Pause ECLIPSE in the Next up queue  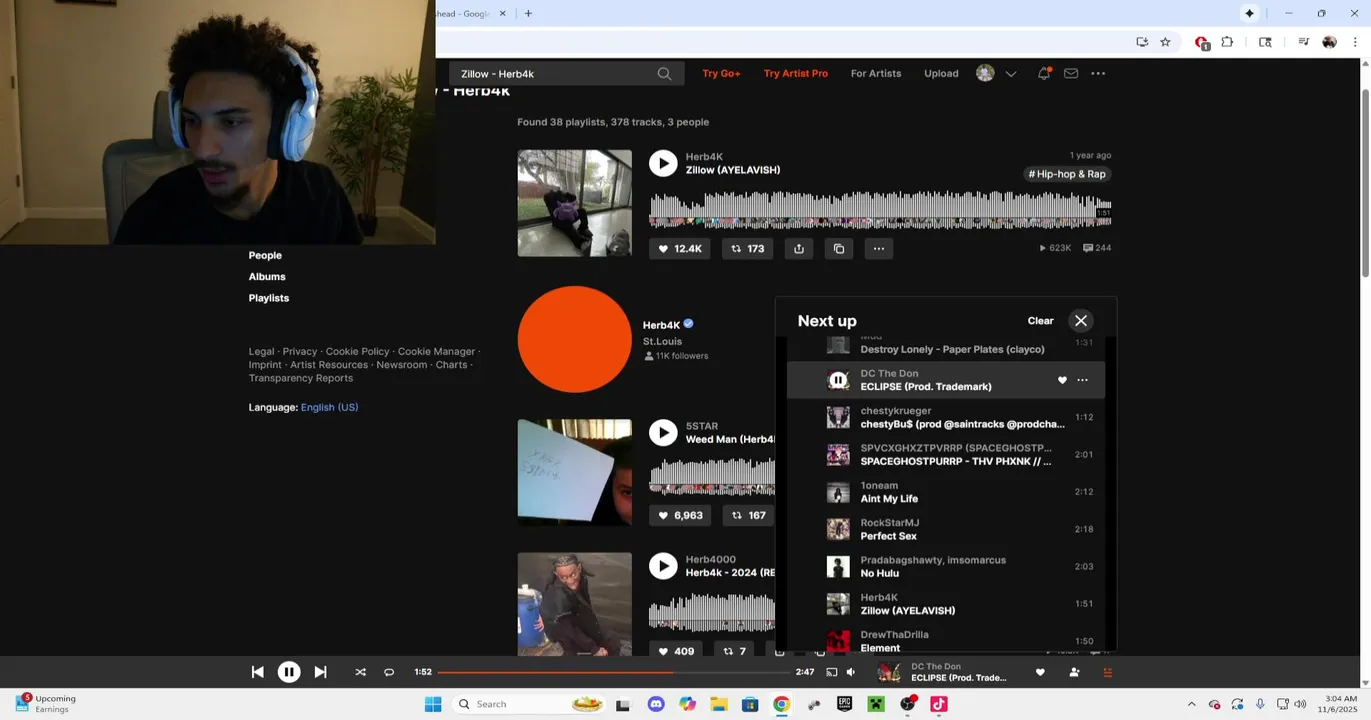838,380
